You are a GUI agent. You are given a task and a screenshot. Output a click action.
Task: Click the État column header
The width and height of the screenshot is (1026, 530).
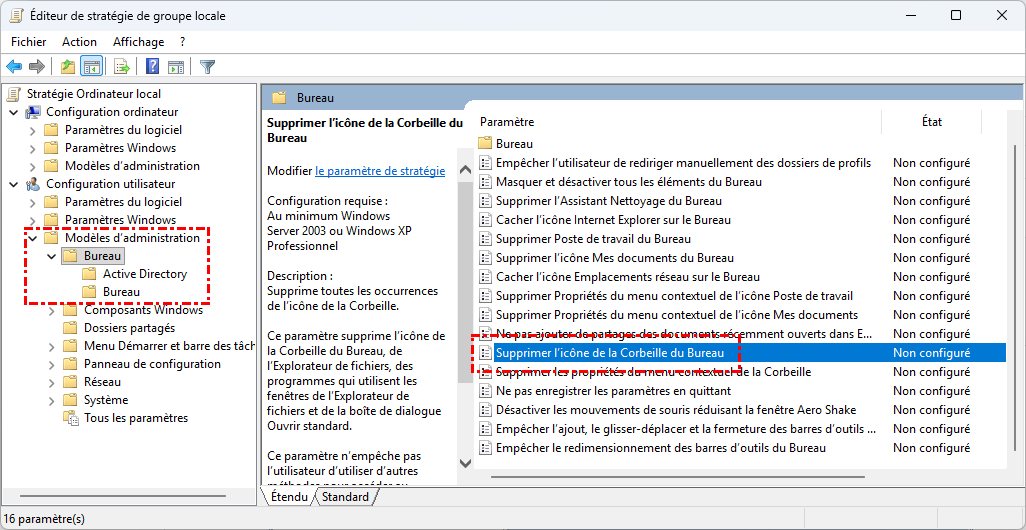[x=931, y=122]
